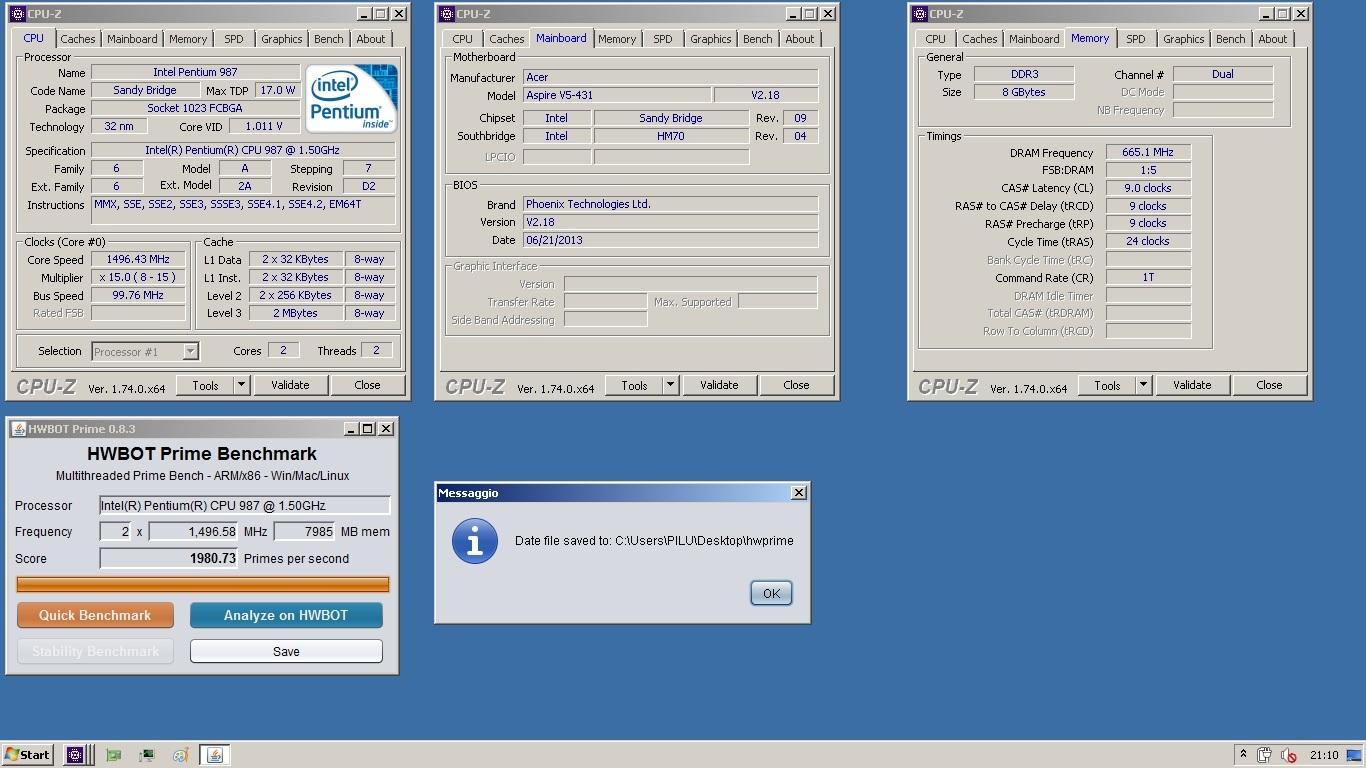Open the SPD tab in the Mainboard window

coord(663,39)
